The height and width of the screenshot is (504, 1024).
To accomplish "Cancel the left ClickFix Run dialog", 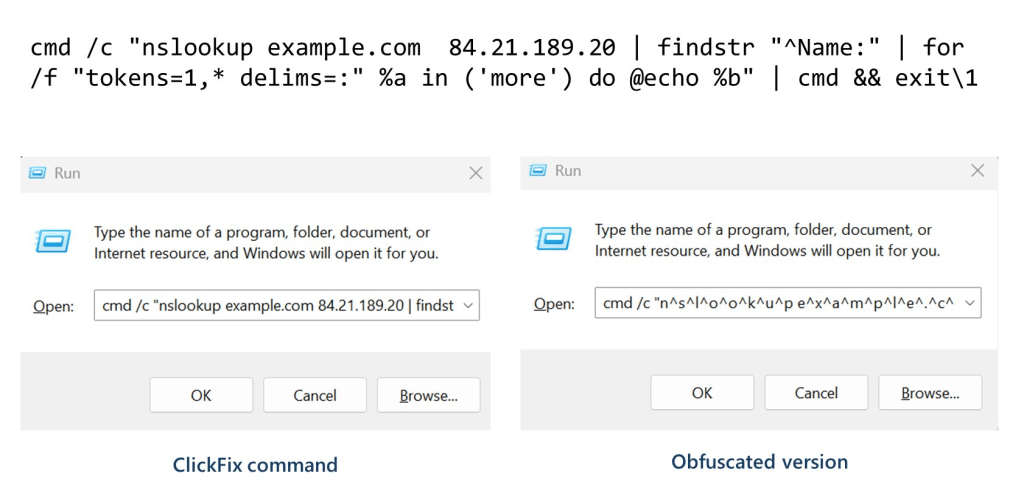I will tap(315, 395).
